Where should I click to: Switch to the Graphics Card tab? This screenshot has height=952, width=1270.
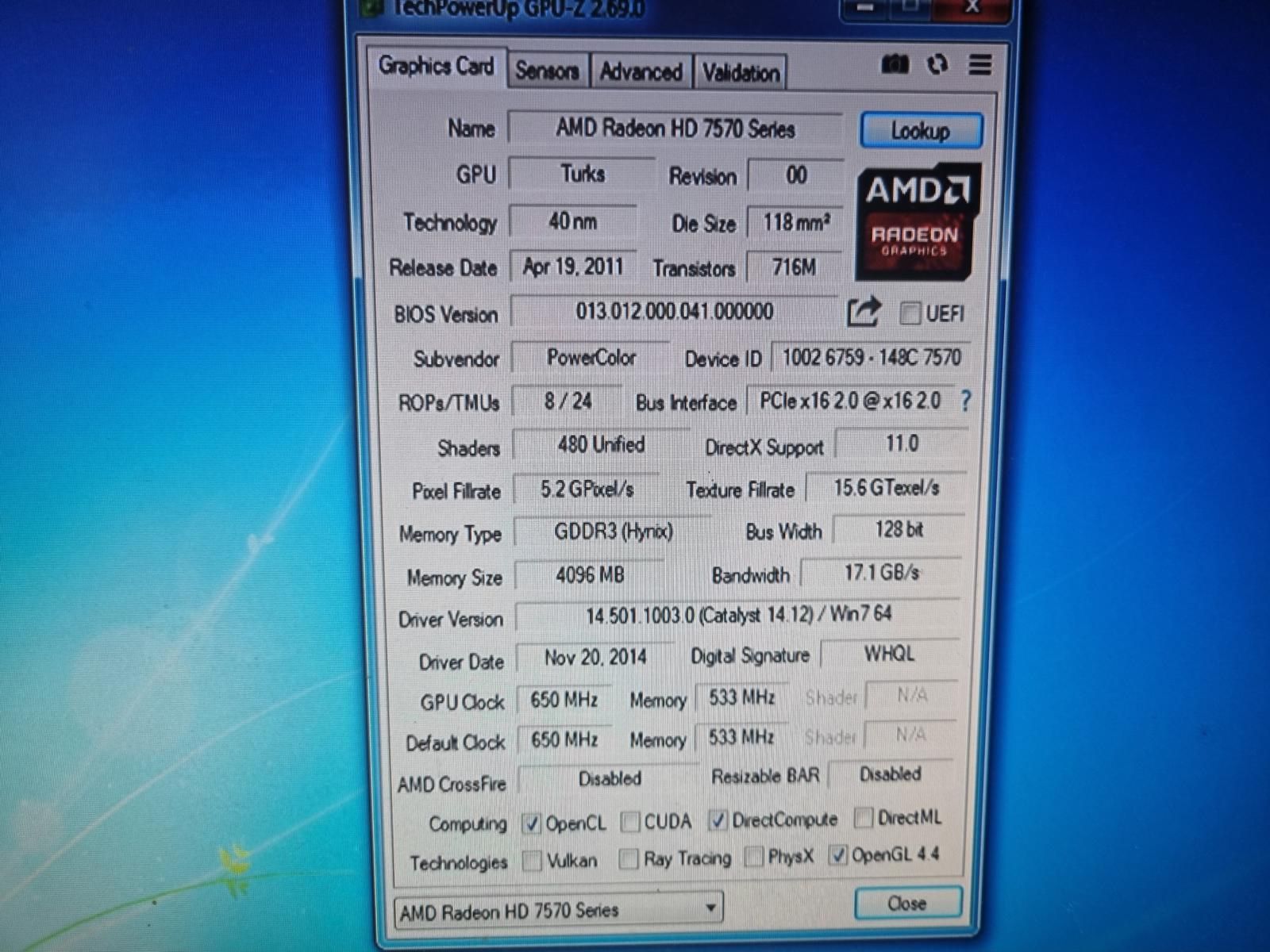click(x=436, y=66)
